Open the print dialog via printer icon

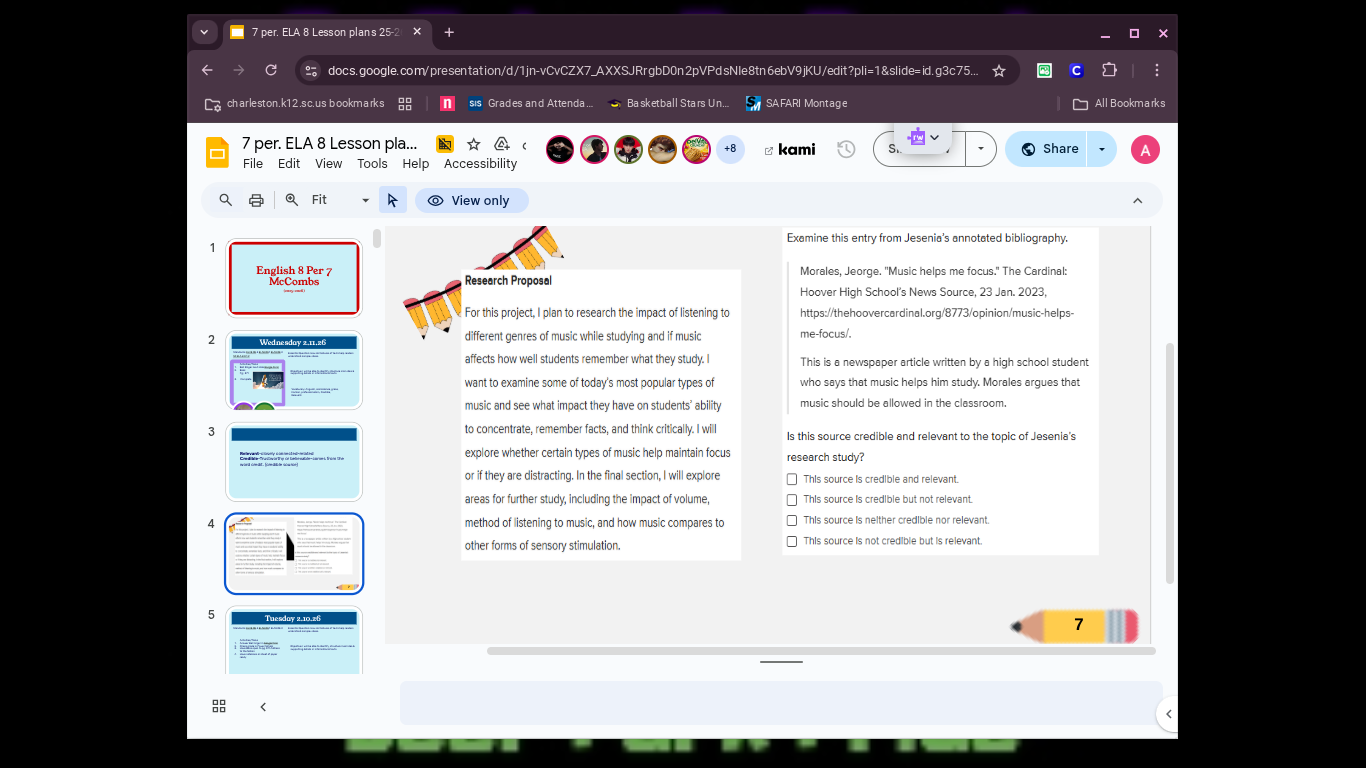[x=256, y=200]
